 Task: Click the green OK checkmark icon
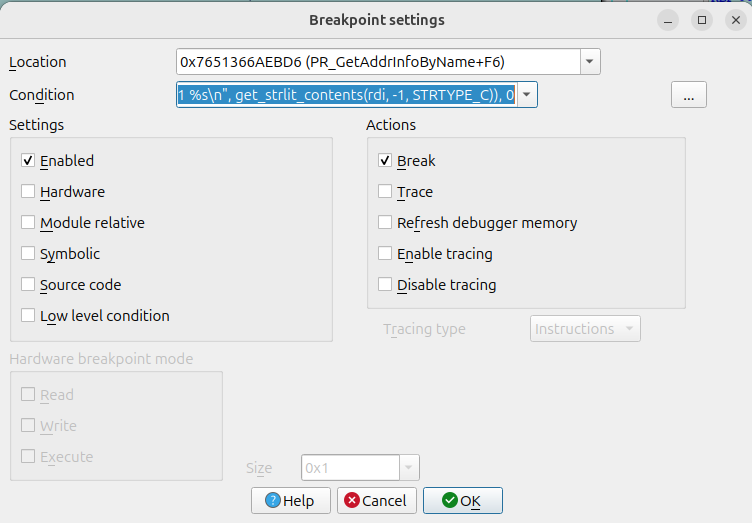[449, 500]
